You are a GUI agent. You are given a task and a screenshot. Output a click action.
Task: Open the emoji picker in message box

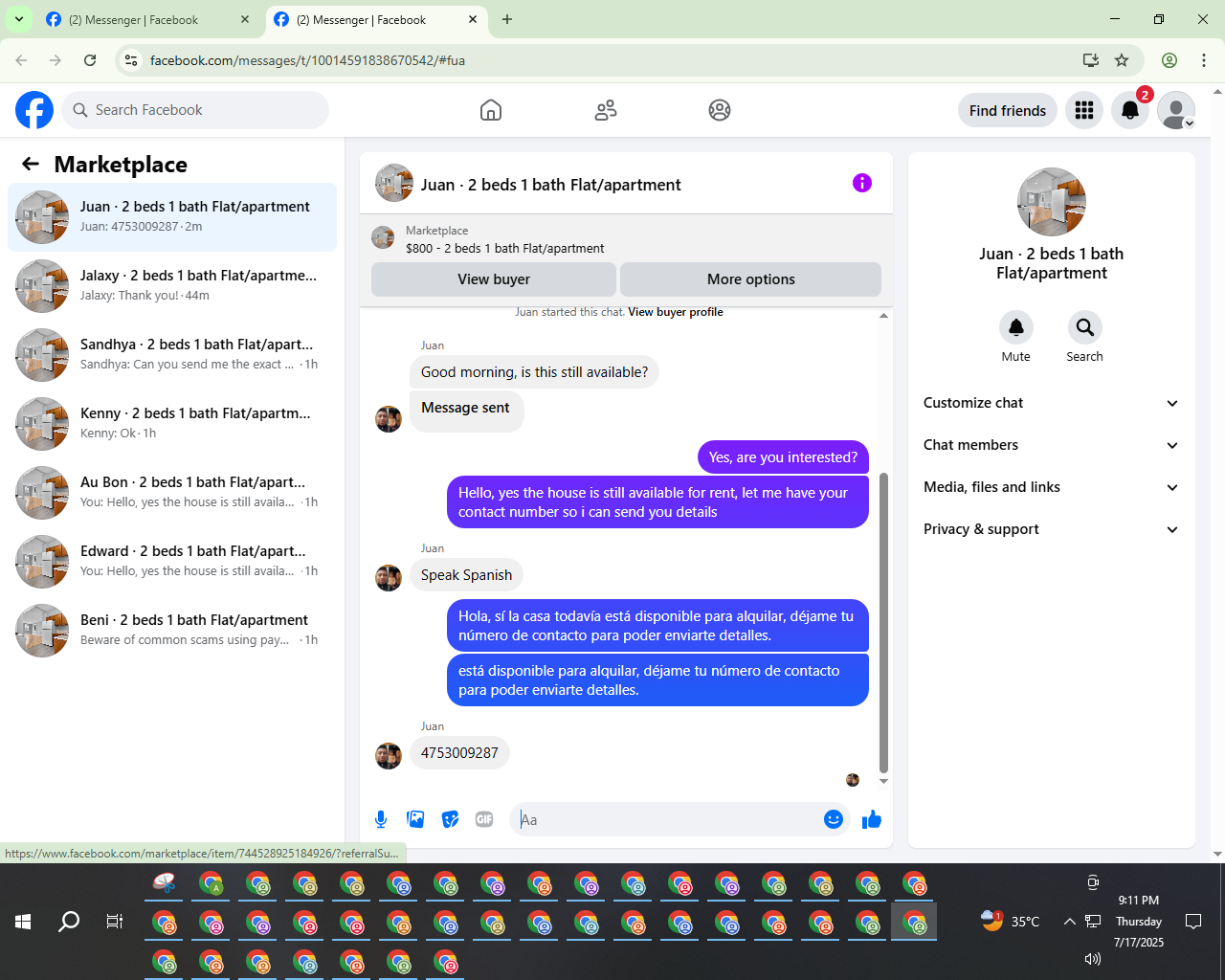(834, 819)
